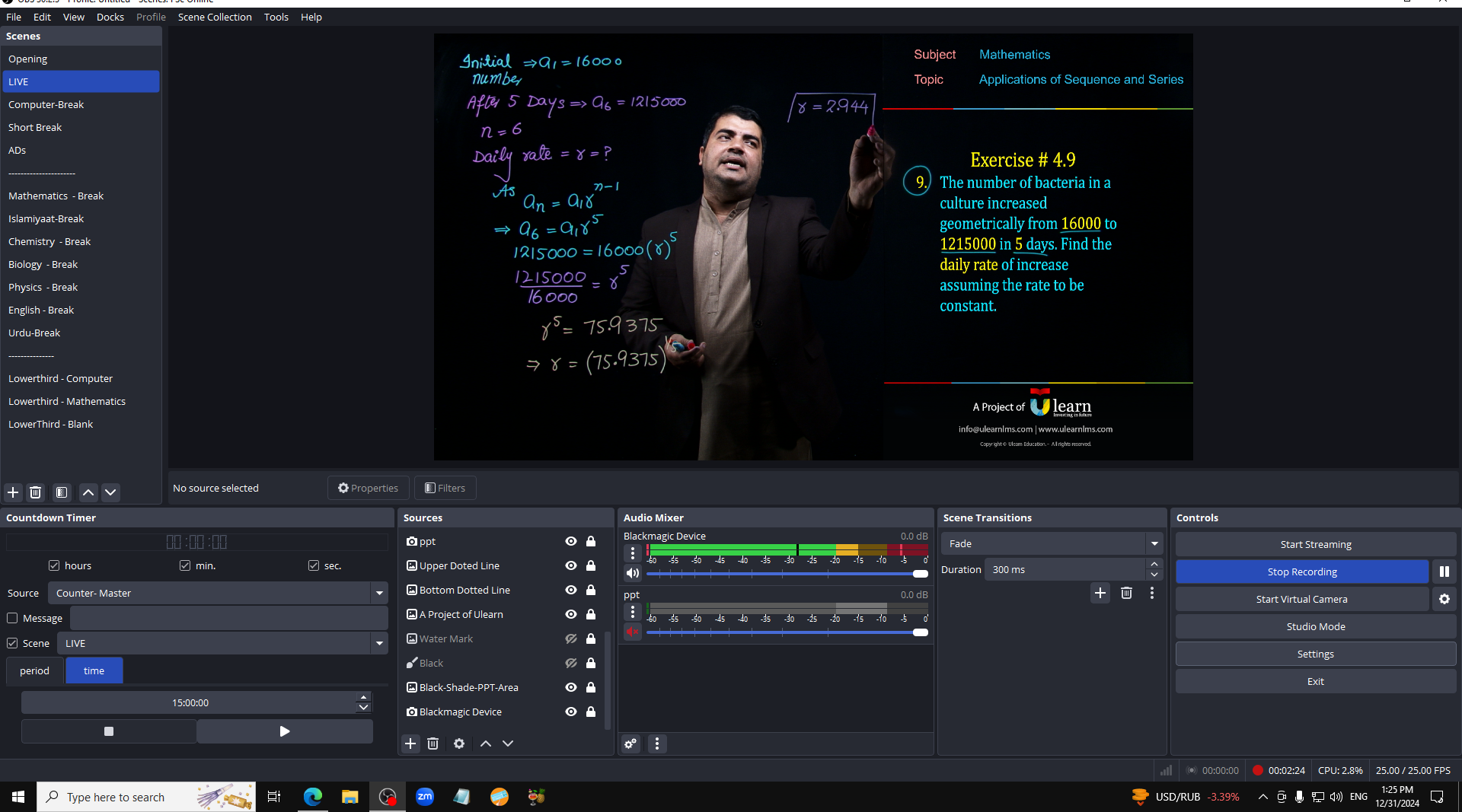Add a new source with plus icon
Viewport: 1462px width, 812px height.
tap(410, 744)
